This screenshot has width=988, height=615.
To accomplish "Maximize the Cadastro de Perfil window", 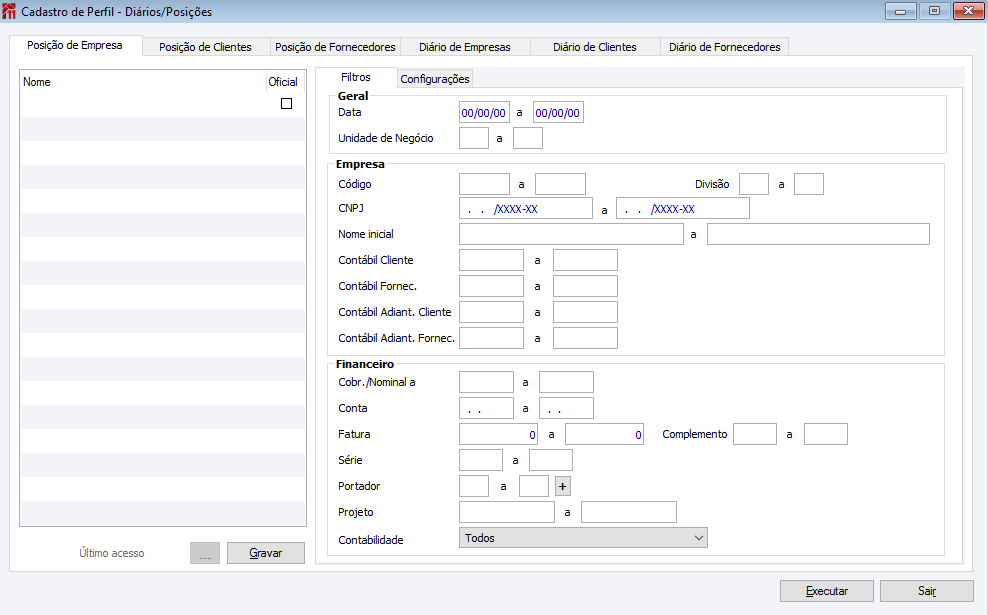I will coord(934,11).
